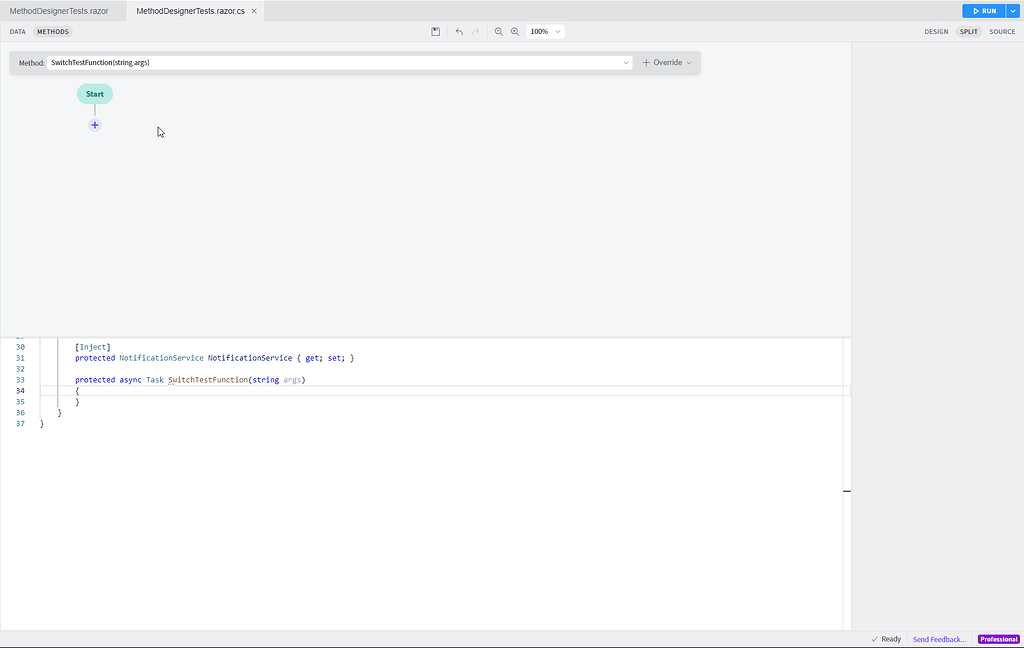The width and height of the screenshot is (1024, 648).
Task: Enable the SPLIT view mode
Action: click(x=969, y=31)
